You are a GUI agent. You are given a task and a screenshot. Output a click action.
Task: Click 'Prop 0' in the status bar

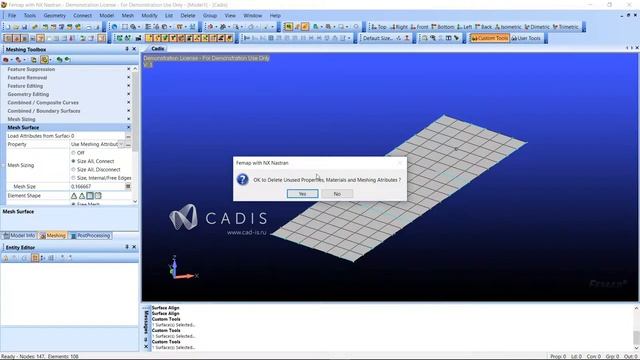[x=558, y=357]
